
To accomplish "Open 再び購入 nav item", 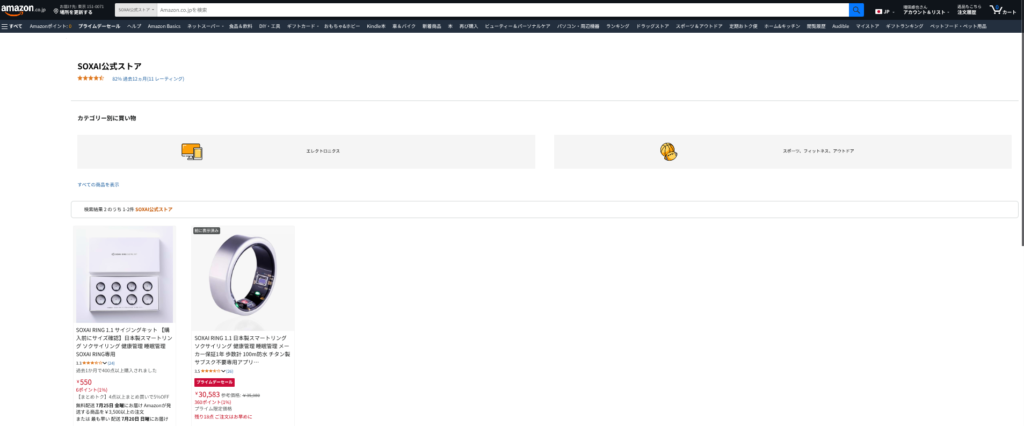I will [469, 26].
